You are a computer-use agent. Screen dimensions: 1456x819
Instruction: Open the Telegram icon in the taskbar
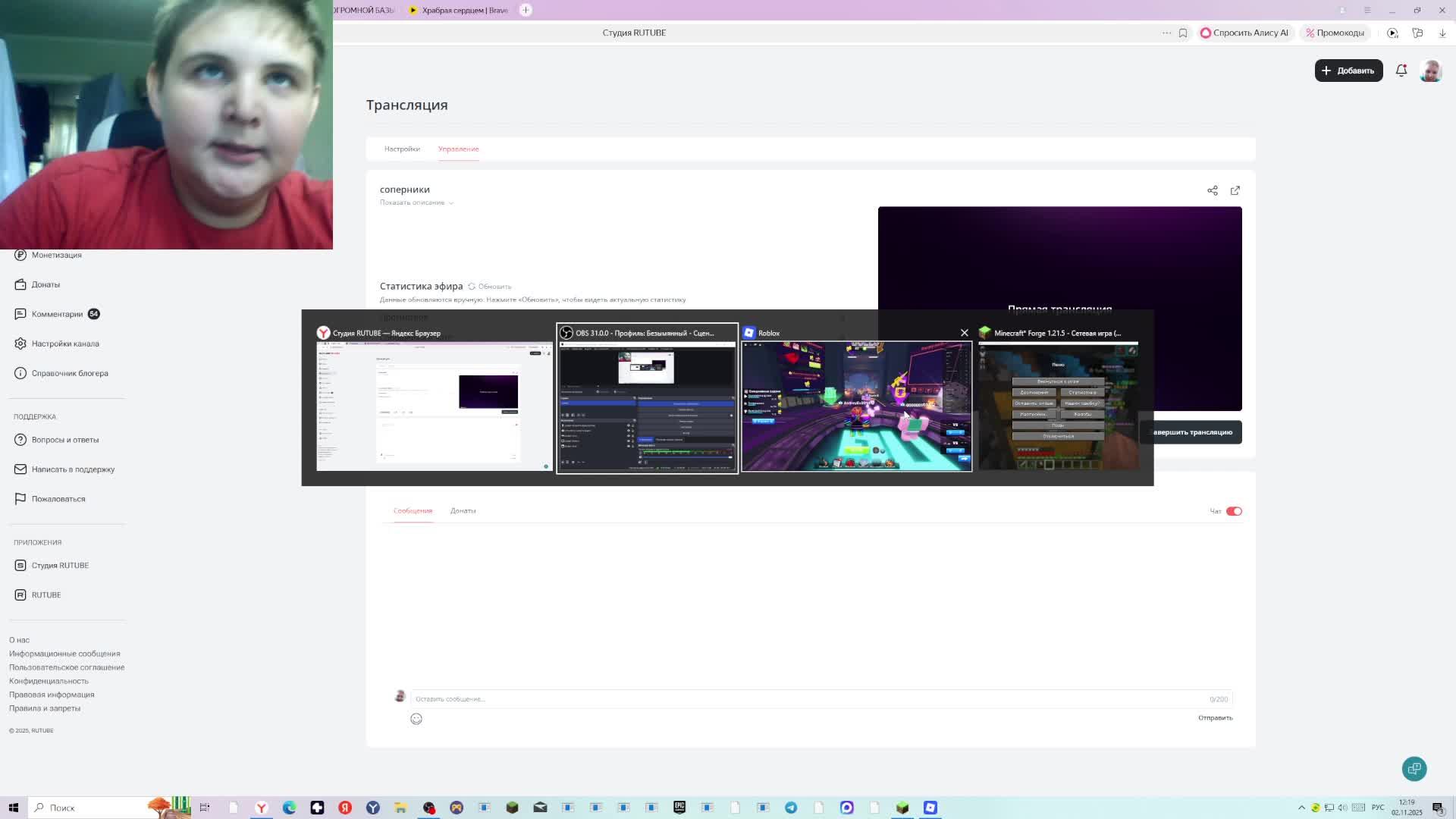(x=791, y=808)
